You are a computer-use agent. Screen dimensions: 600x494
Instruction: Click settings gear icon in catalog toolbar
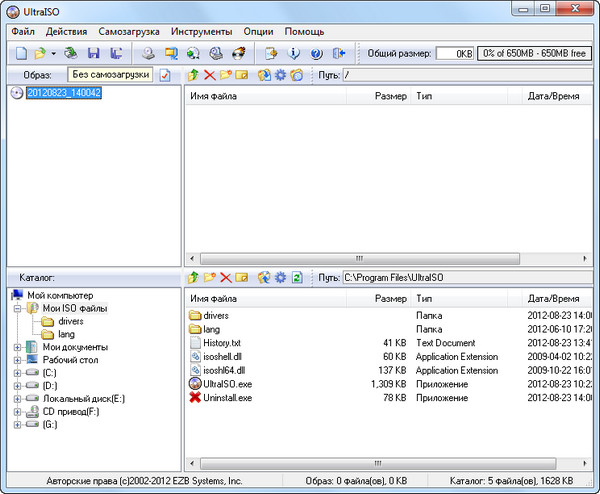pos(280,277)
